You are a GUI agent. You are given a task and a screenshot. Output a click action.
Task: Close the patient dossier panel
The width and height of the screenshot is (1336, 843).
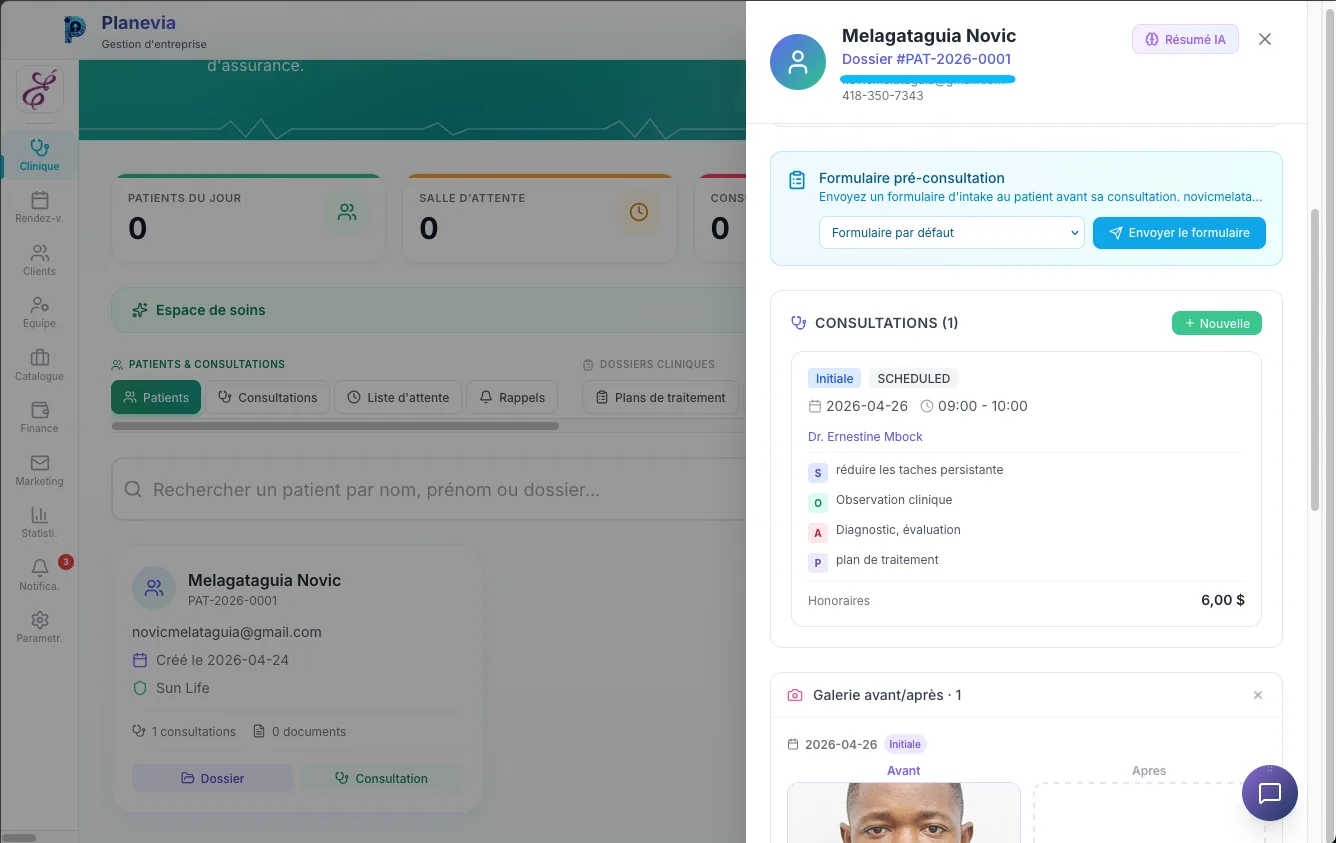tap(1265, 39)
